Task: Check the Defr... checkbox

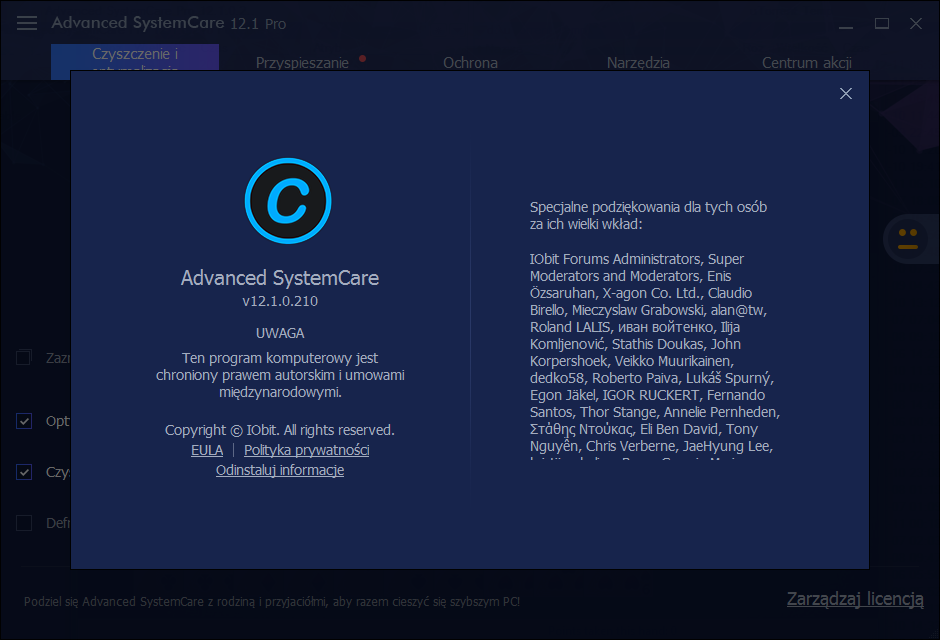Action: pyautogui.click(x=24, y=523)
